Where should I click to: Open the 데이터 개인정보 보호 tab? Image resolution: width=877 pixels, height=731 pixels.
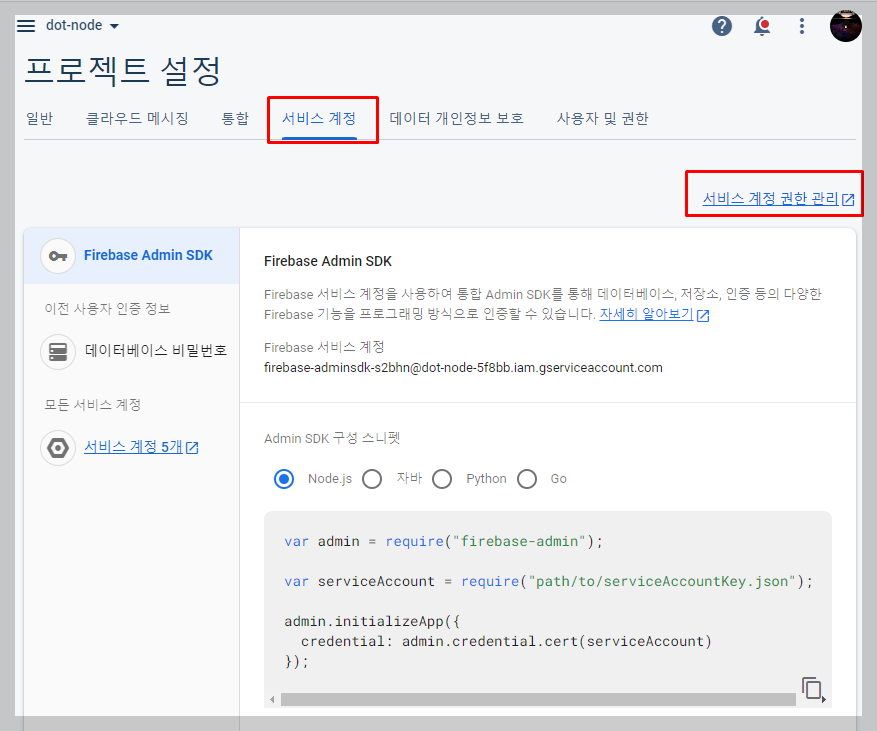[x=456, y=119]
